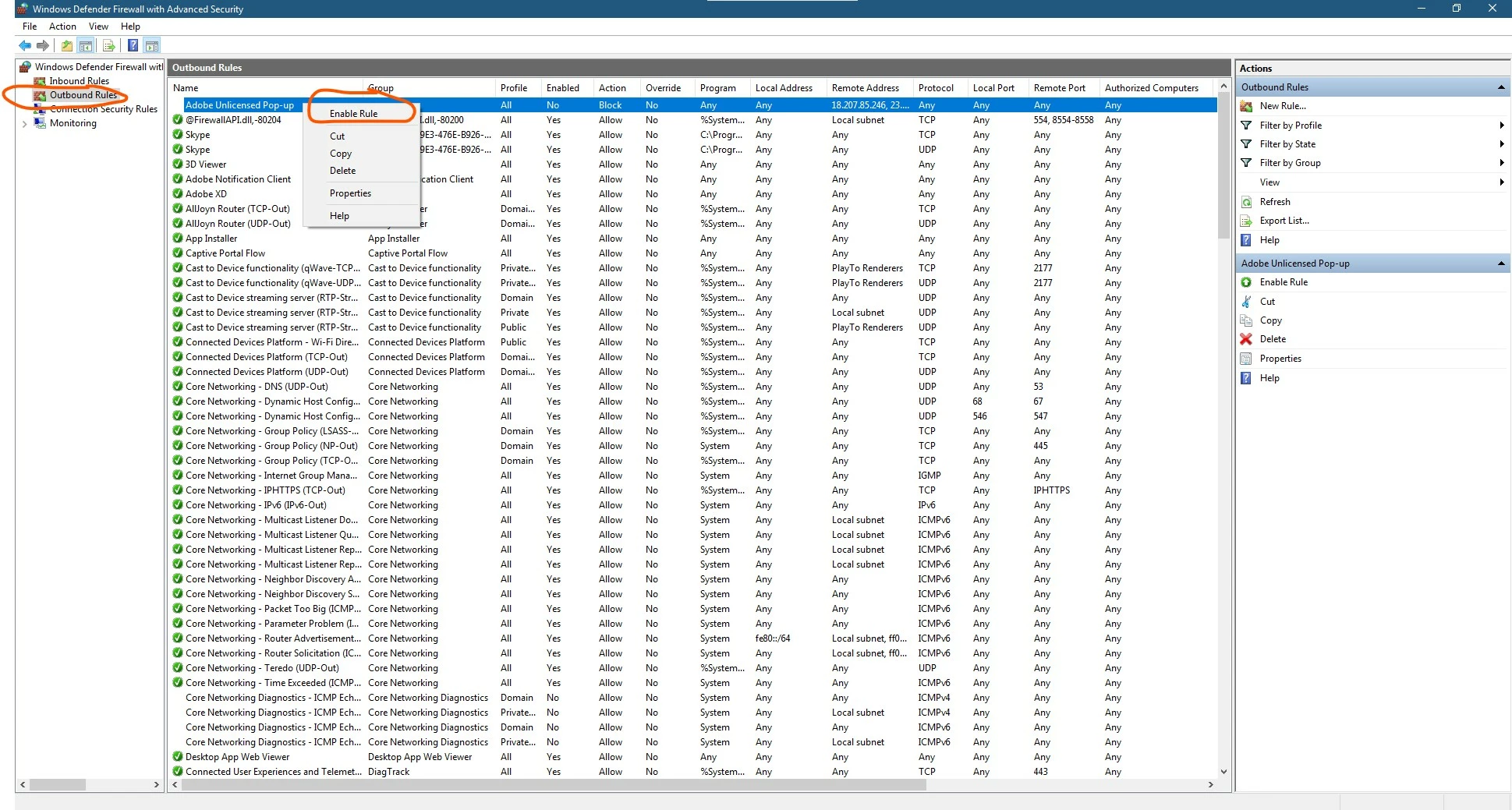
Task: Click the Forward arrow toolbar icon
Action: [43, 45]
